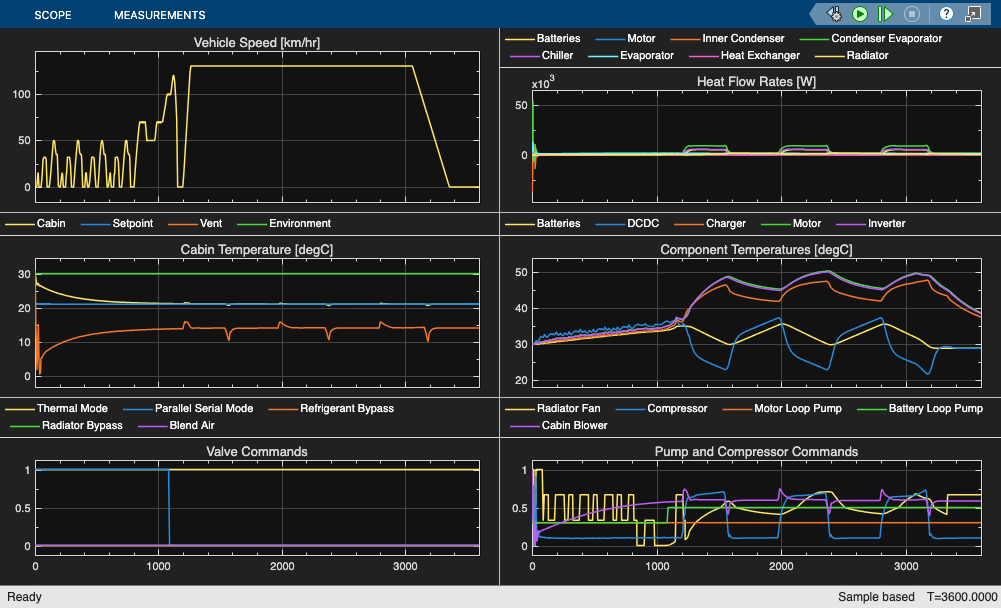Toggle the Inverter legend entry
The width and height of the screenshot is (1001, 608).
871,224
